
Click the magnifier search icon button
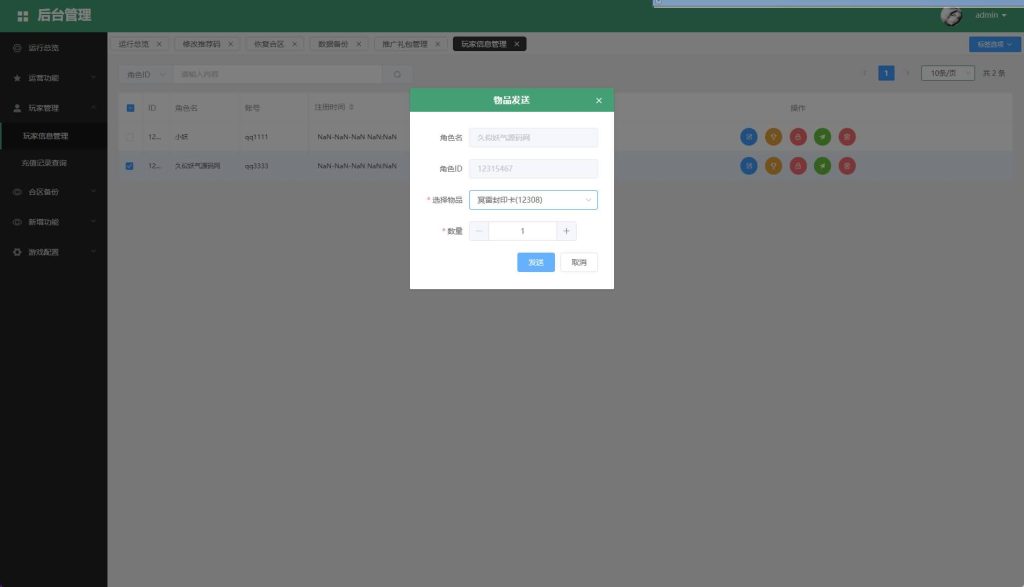(397, 74)
